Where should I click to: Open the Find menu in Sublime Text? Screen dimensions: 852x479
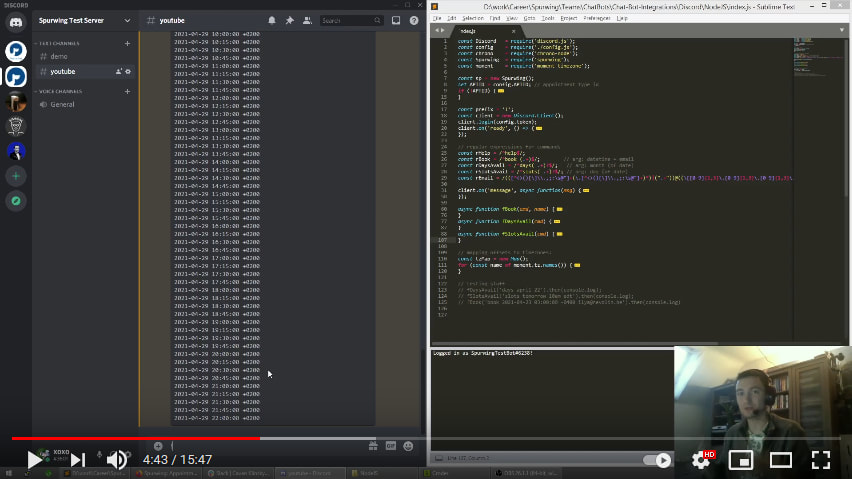click(494, 18)
